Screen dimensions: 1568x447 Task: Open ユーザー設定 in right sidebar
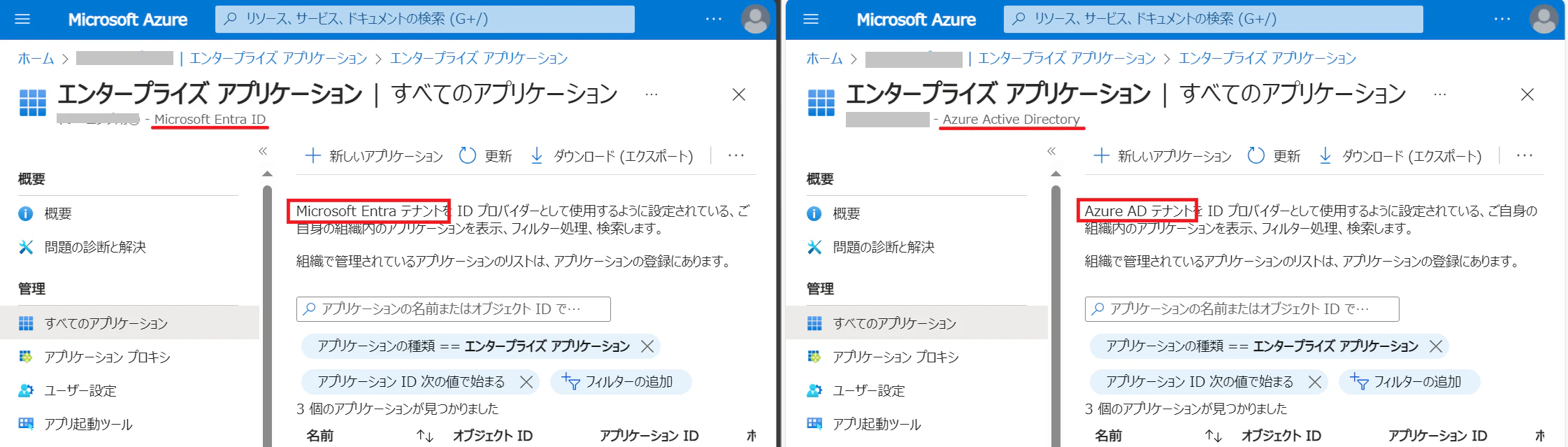tap(918, 390)
